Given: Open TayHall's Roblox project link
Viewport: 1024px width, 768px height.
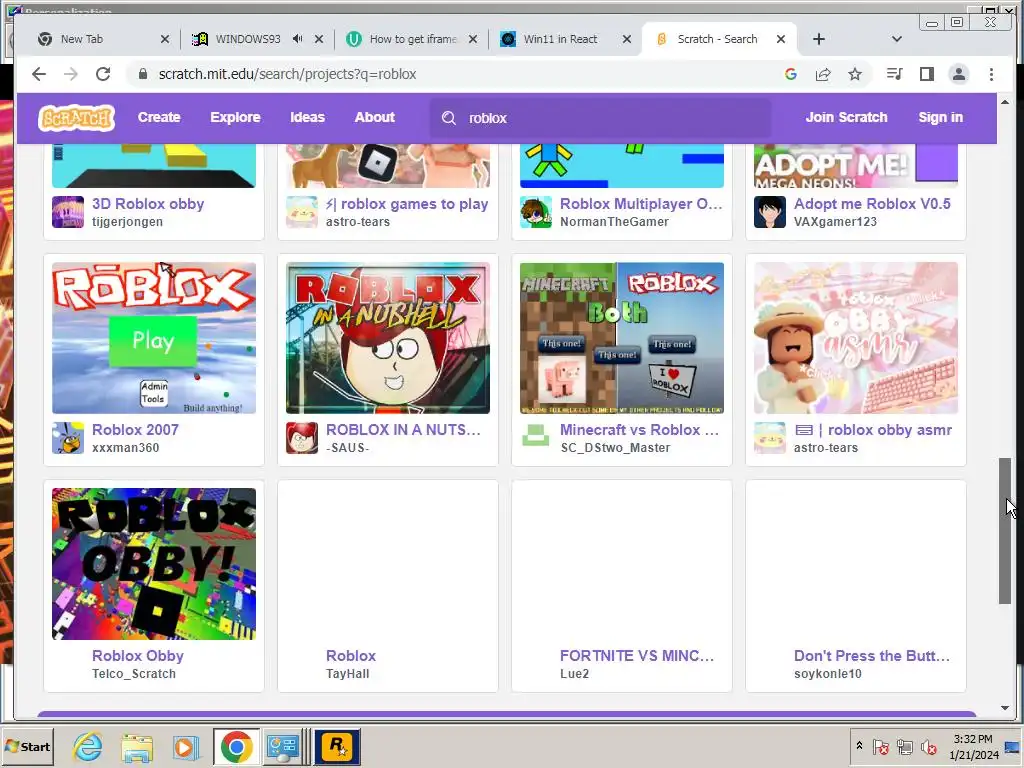Looking at the screenshot, I should (x=351, y=656).
